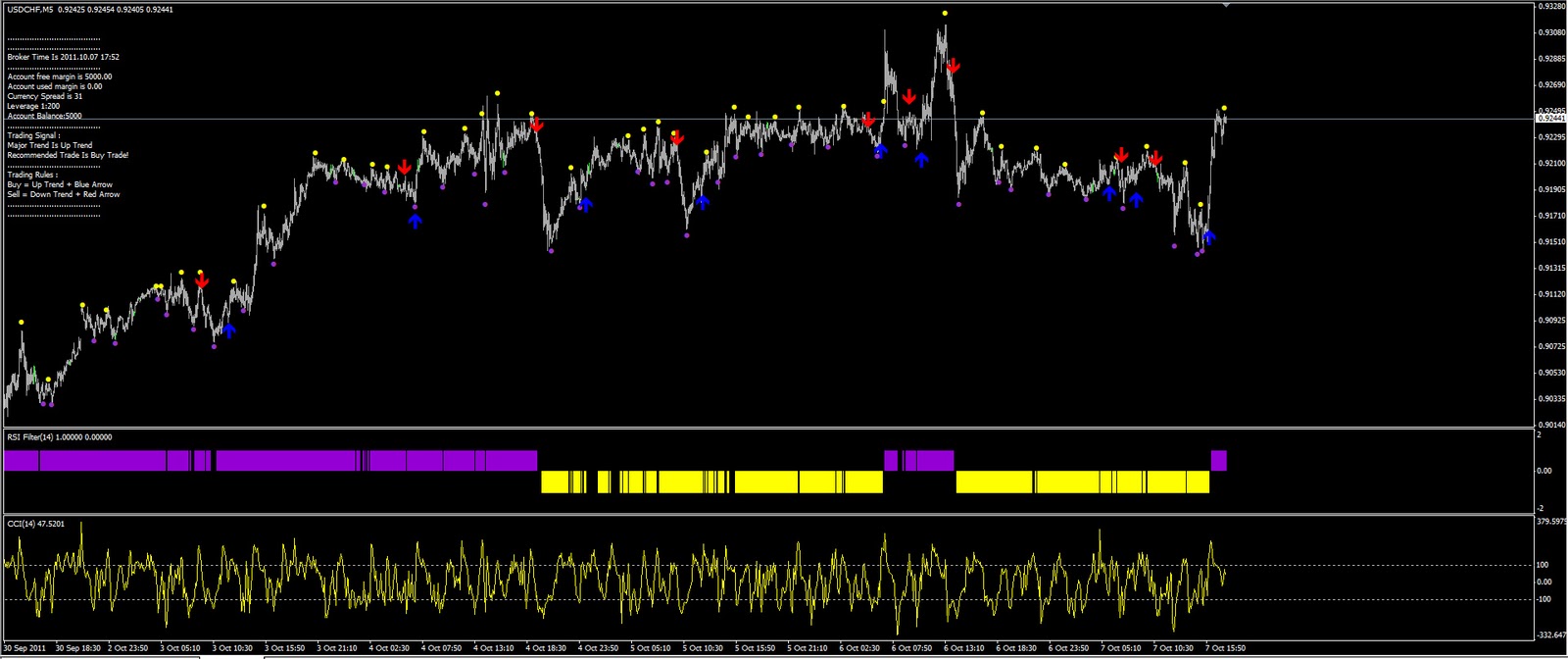
Task: Click the current price tag 0.92441
Action: click(1550, 118)
